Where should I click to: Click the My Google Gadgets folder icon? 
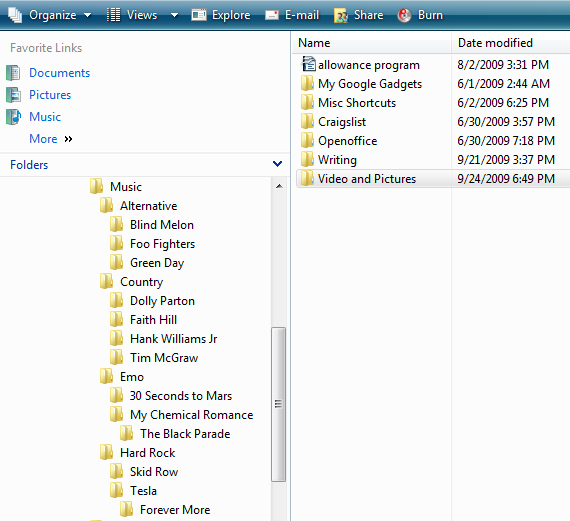point(307,83)
